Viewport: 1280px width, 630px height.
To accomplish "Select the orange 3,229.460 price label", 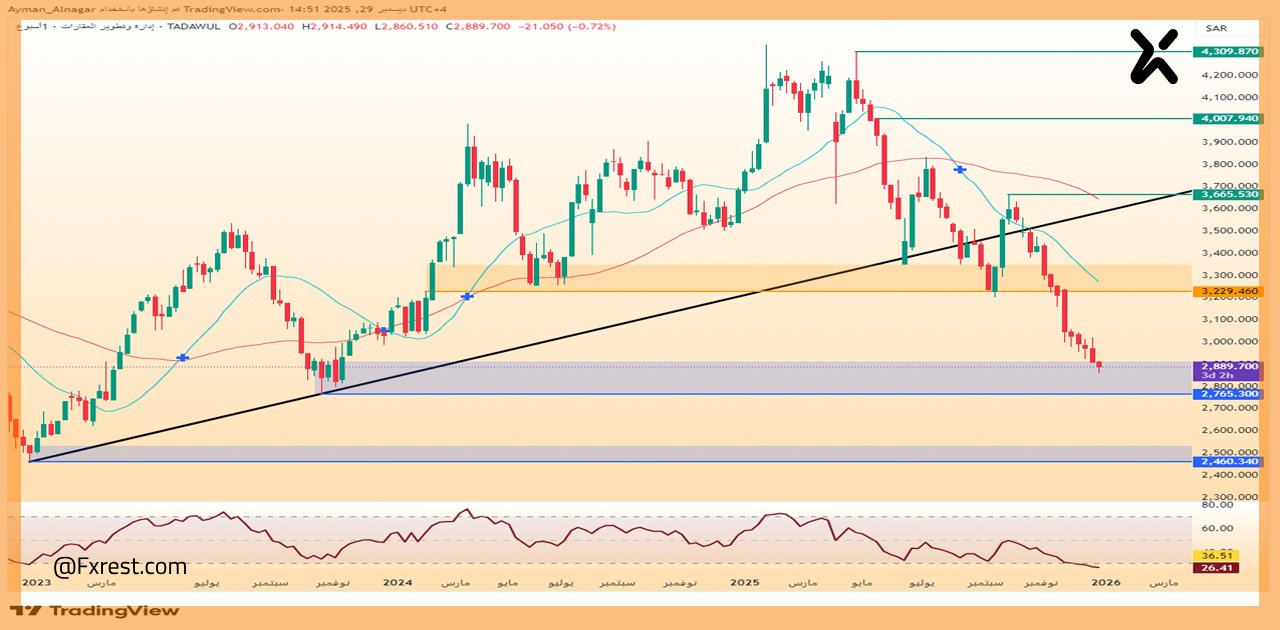I will (1229, 291).
